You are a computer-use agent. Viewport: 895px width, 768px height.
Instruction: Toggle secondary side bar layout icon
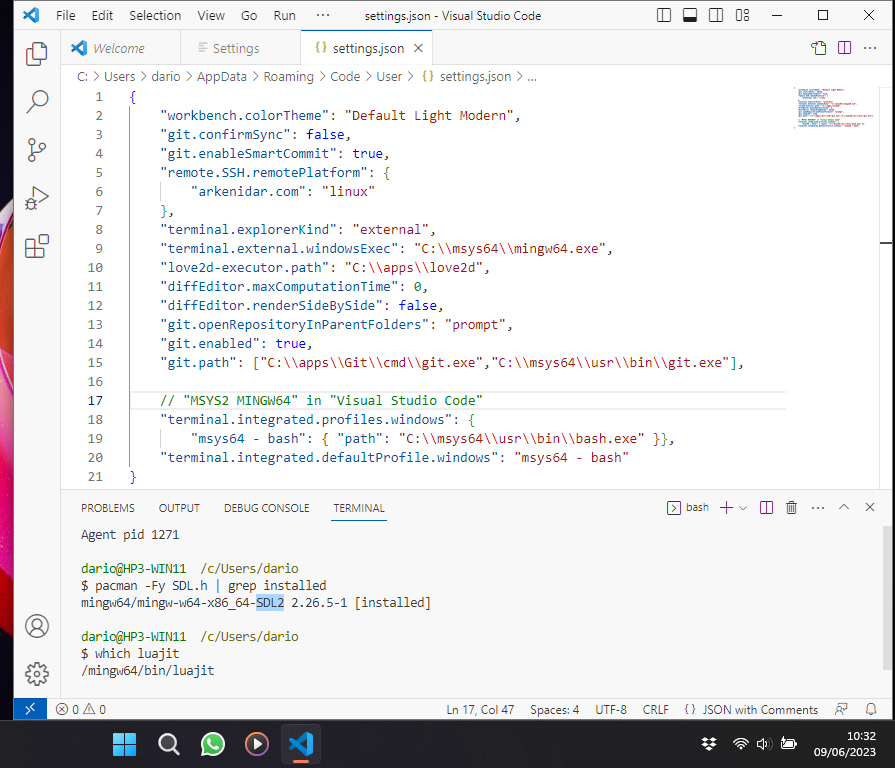pos(716,15)
